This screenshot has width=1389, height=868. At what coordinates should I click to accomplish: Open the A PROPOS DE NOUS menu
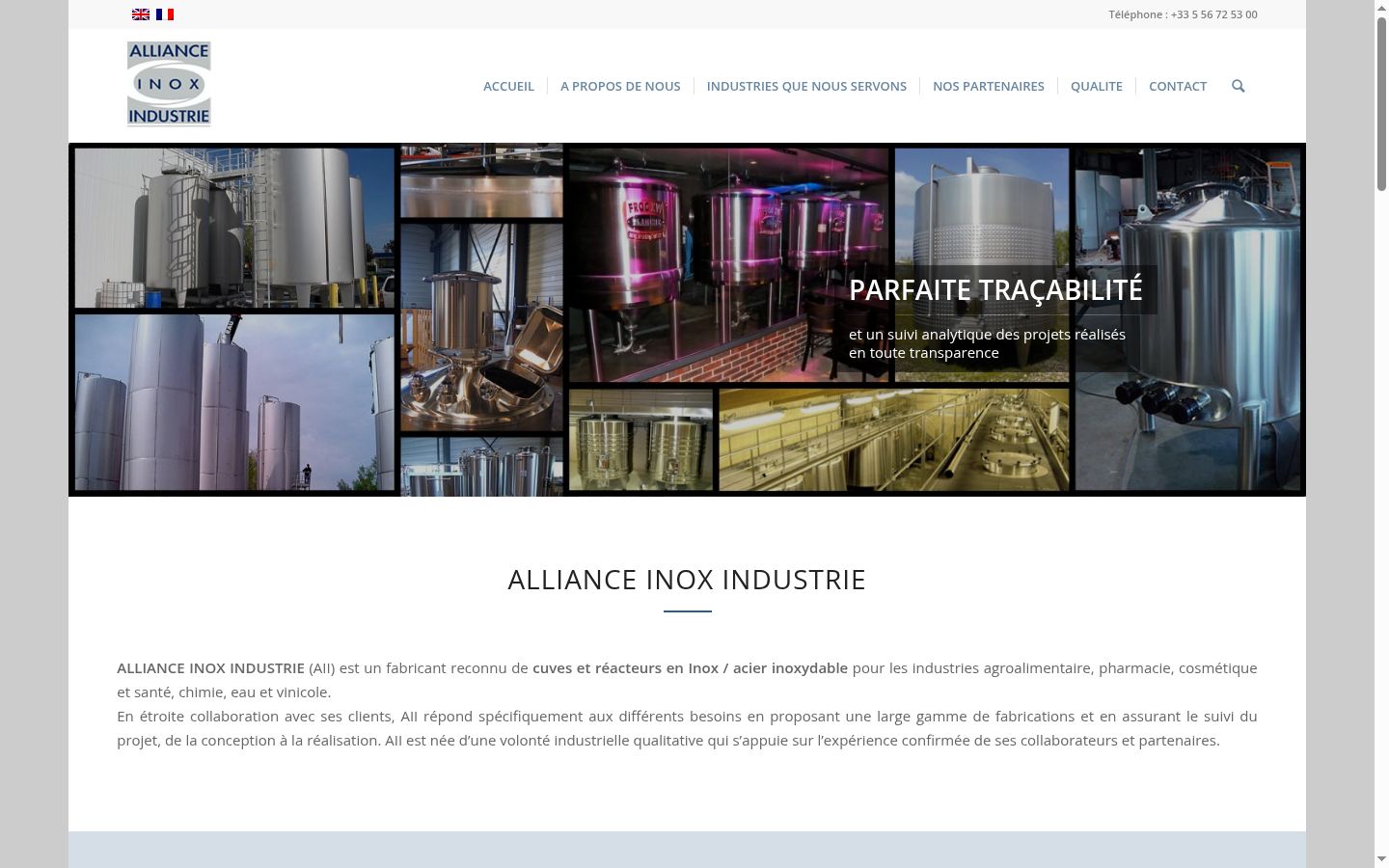[620, 86]
